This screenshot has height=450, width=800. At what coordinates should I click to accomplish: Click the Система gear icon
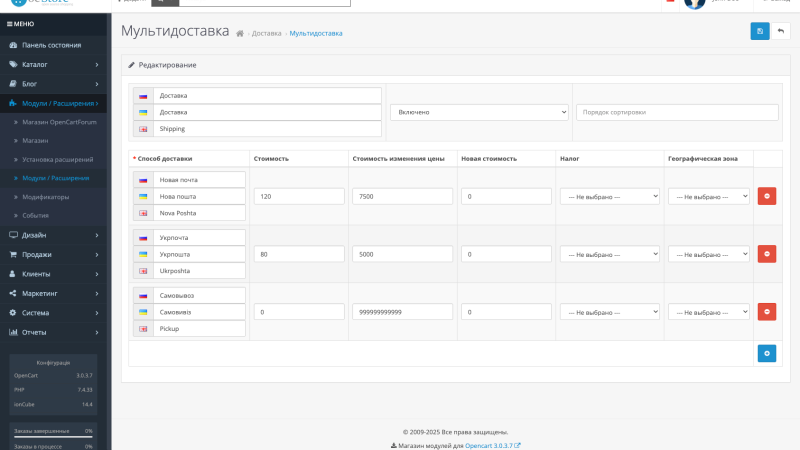(x=13, y=313)
